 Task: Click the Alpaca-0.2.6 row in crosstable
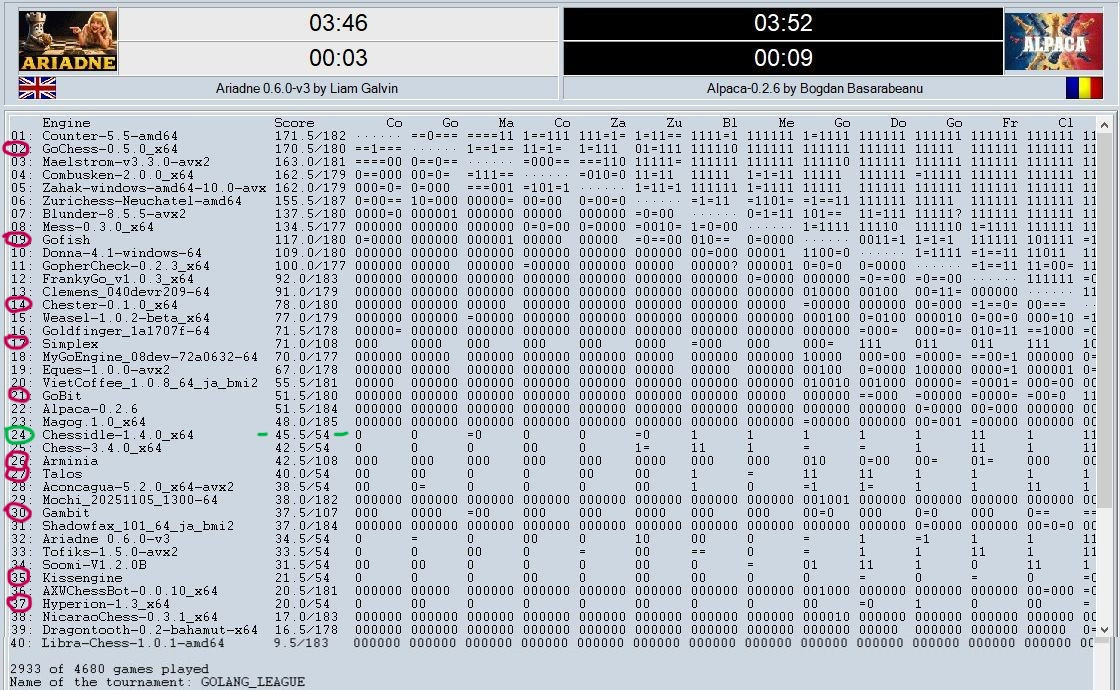[x=551, y=409]
